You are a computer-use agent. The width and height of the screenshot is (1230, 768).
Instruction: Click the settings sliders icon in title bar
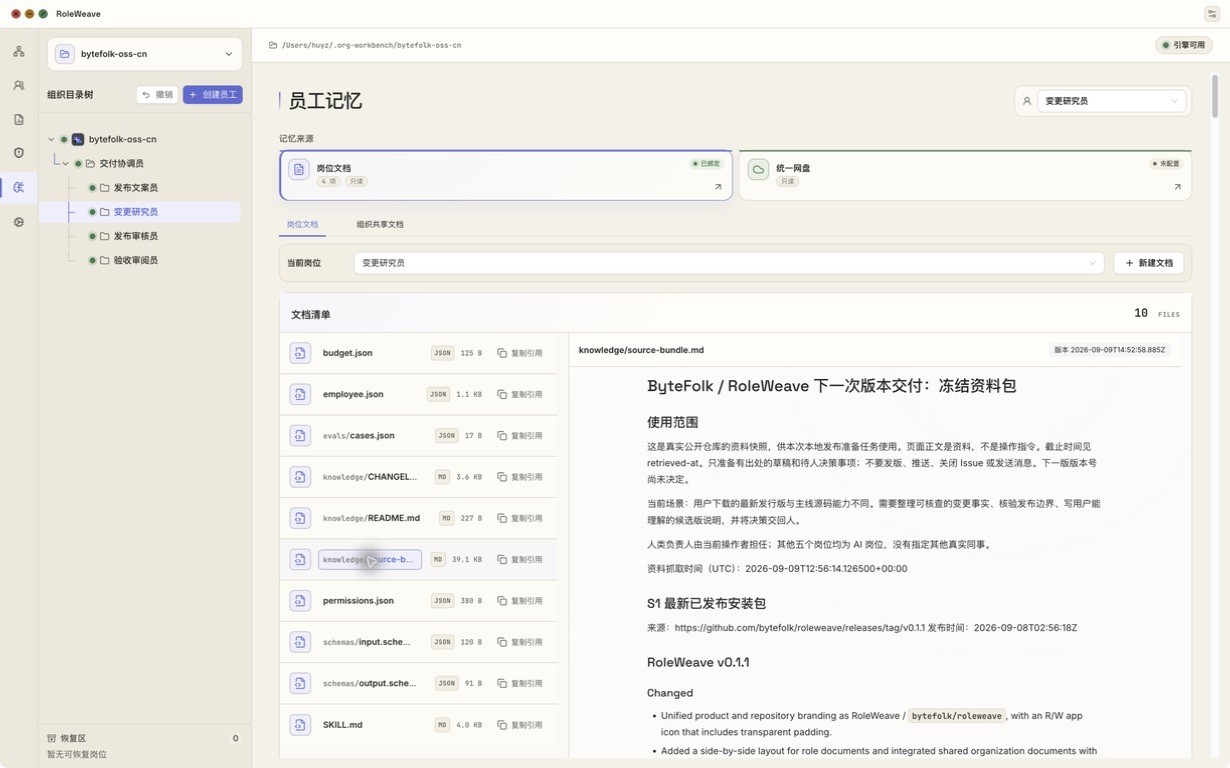tap(1211, 14)
